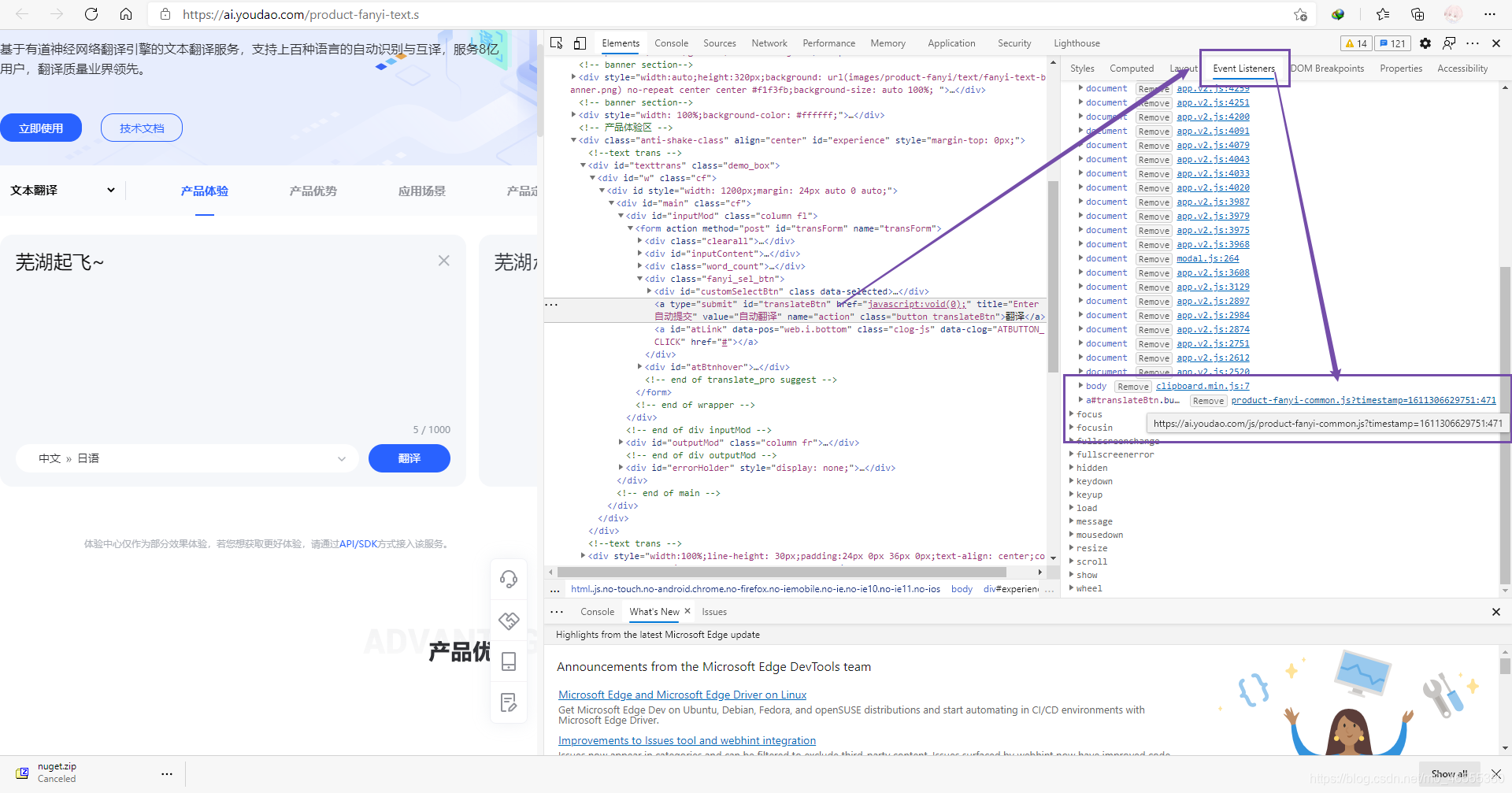Expand the div id="outputMod" node

(621, 443)
